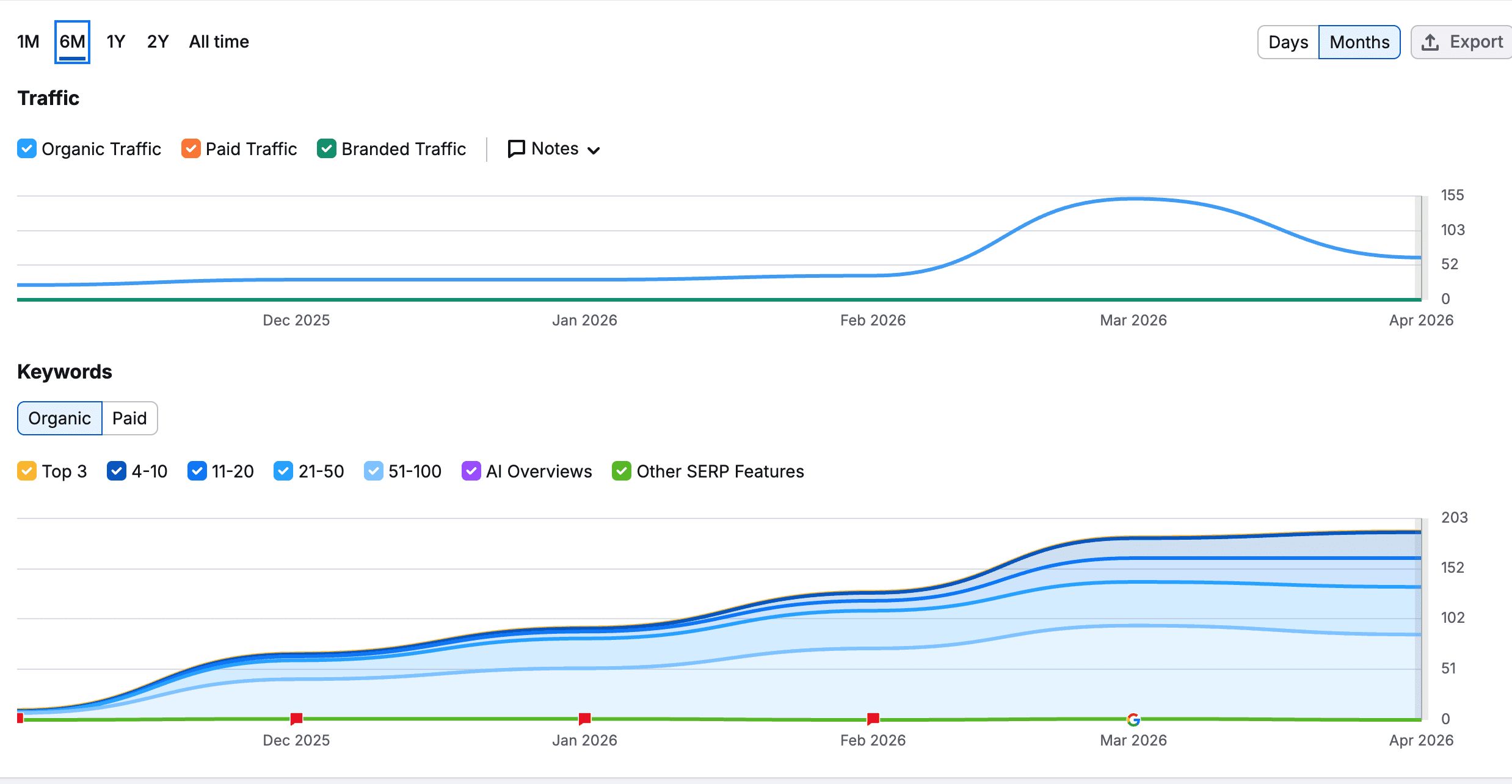Click the red flag note at Feb 2026

tap(873, 718)
